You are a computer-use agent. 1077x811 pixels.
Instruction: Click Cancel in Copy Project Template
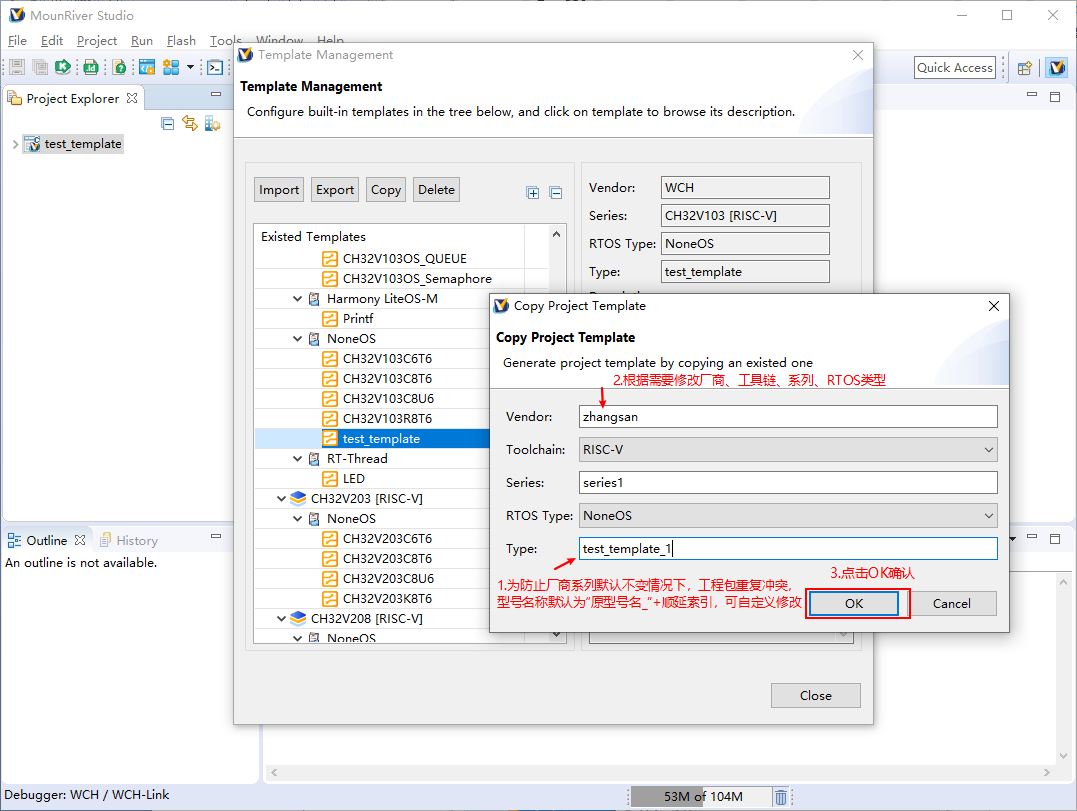pyautogui.click(x=951, y=604)
